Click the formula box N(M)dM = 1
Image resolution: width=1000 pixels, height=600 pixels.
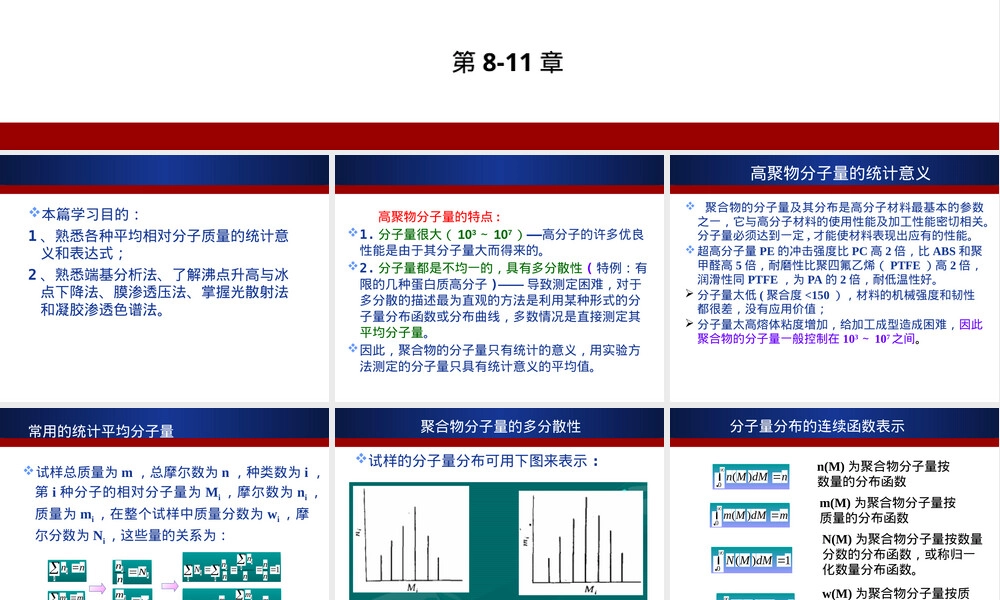coord(752,560)
